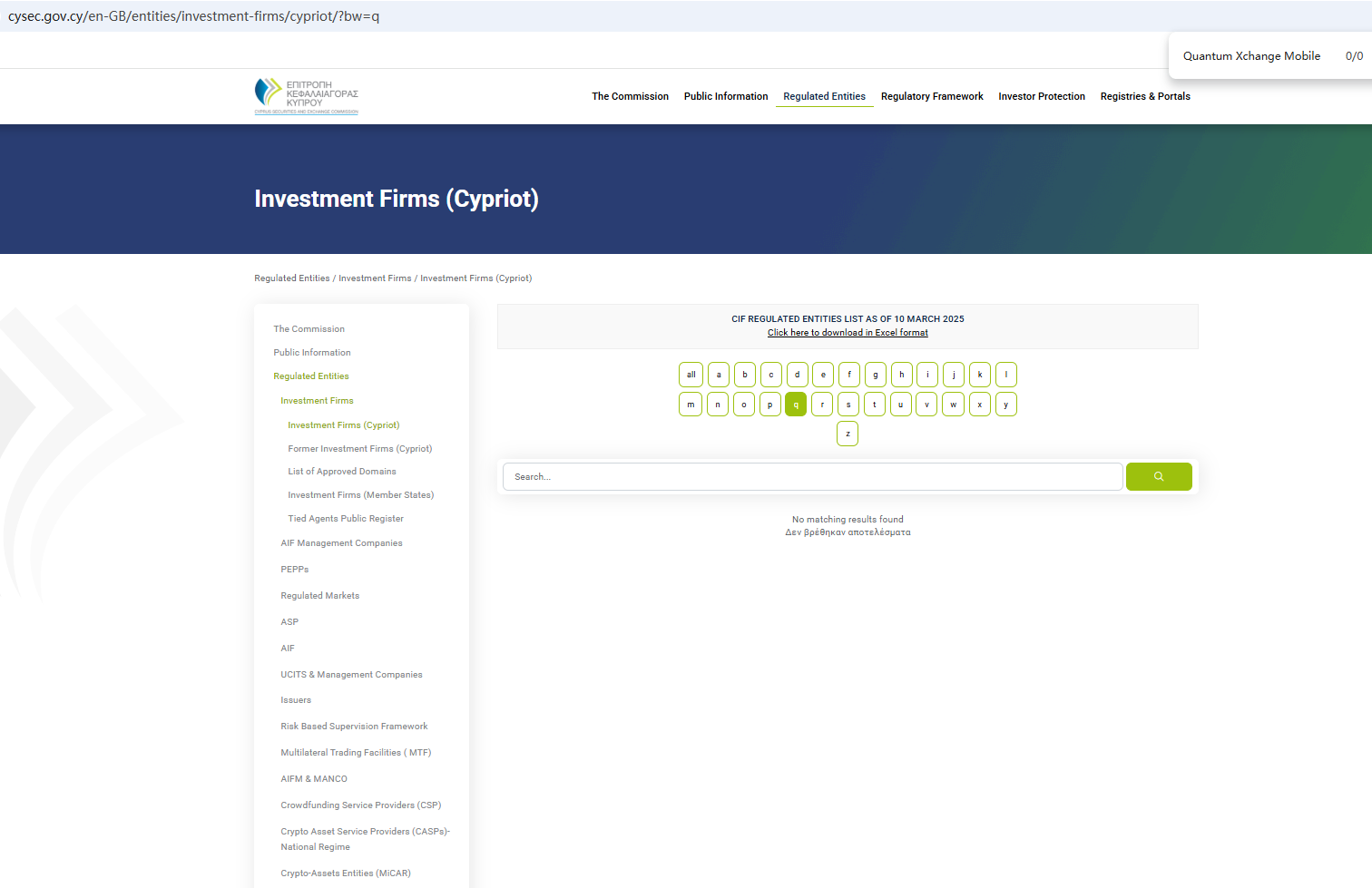Open Registries & Portals menu
Viewport: 1372px width, 888px height.
coord(1144,96)
